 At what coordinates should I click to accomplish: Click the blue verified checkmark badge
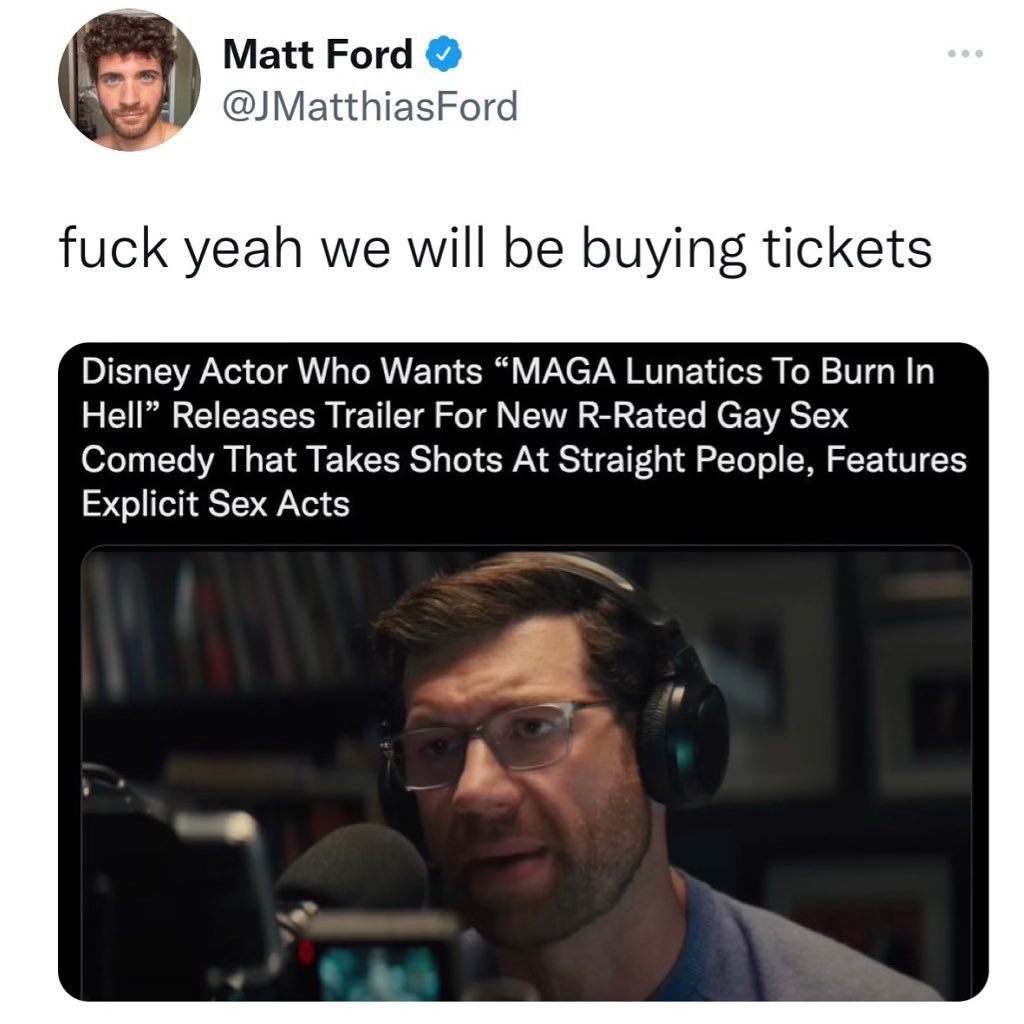444,54
